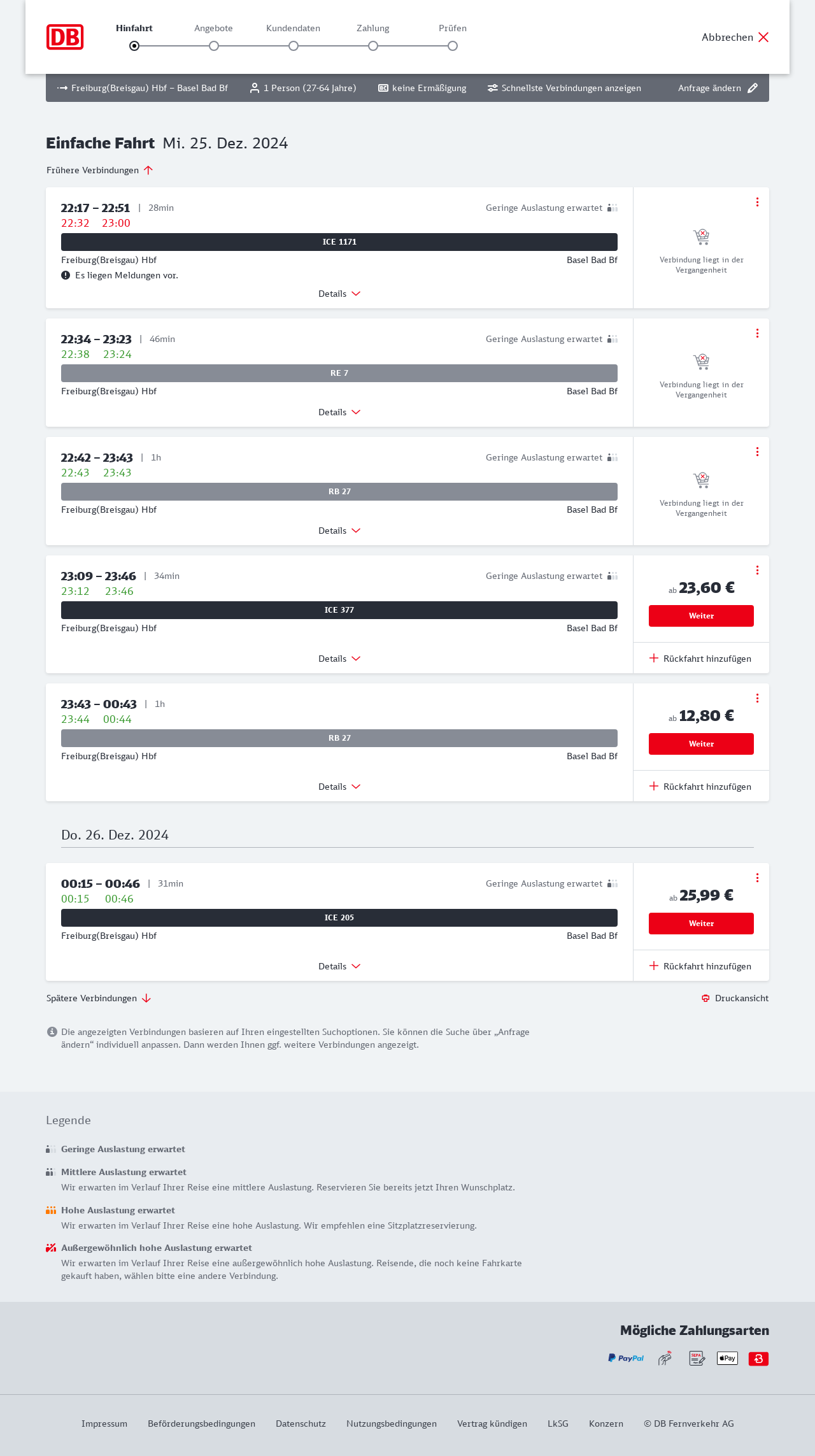This screenshot has height=1456, width=815.
Task: Click the pencil icon beside Anfrage ändern
Action: [753, 88]
